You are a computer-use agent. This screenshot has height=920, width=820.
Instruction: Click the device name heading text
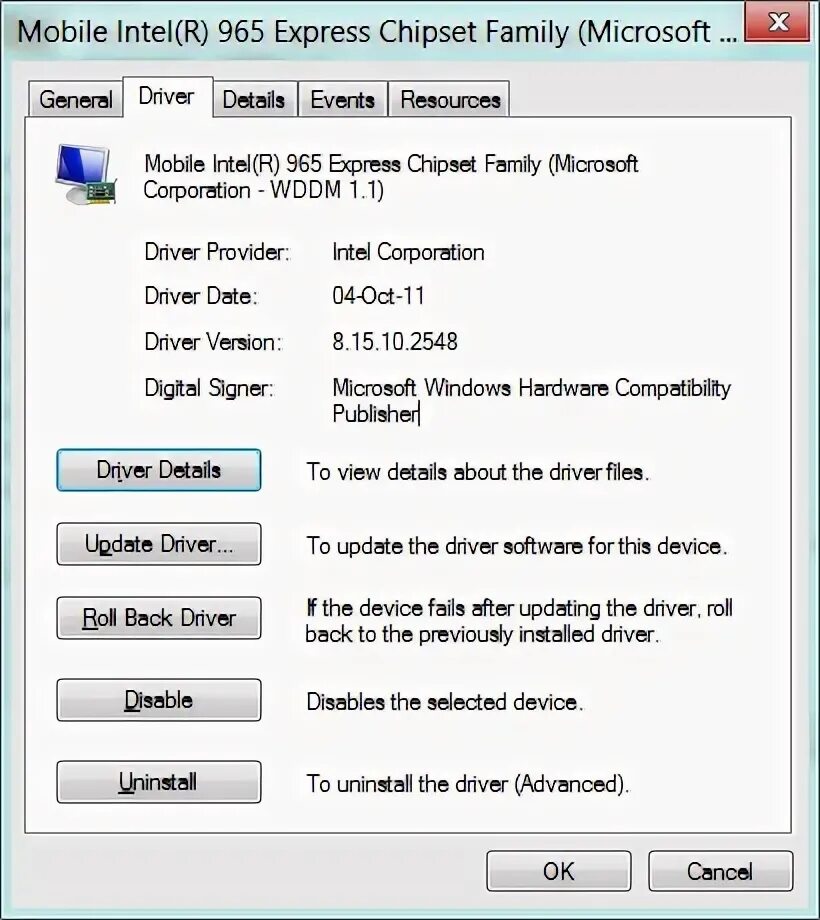(x=391, y=177)
